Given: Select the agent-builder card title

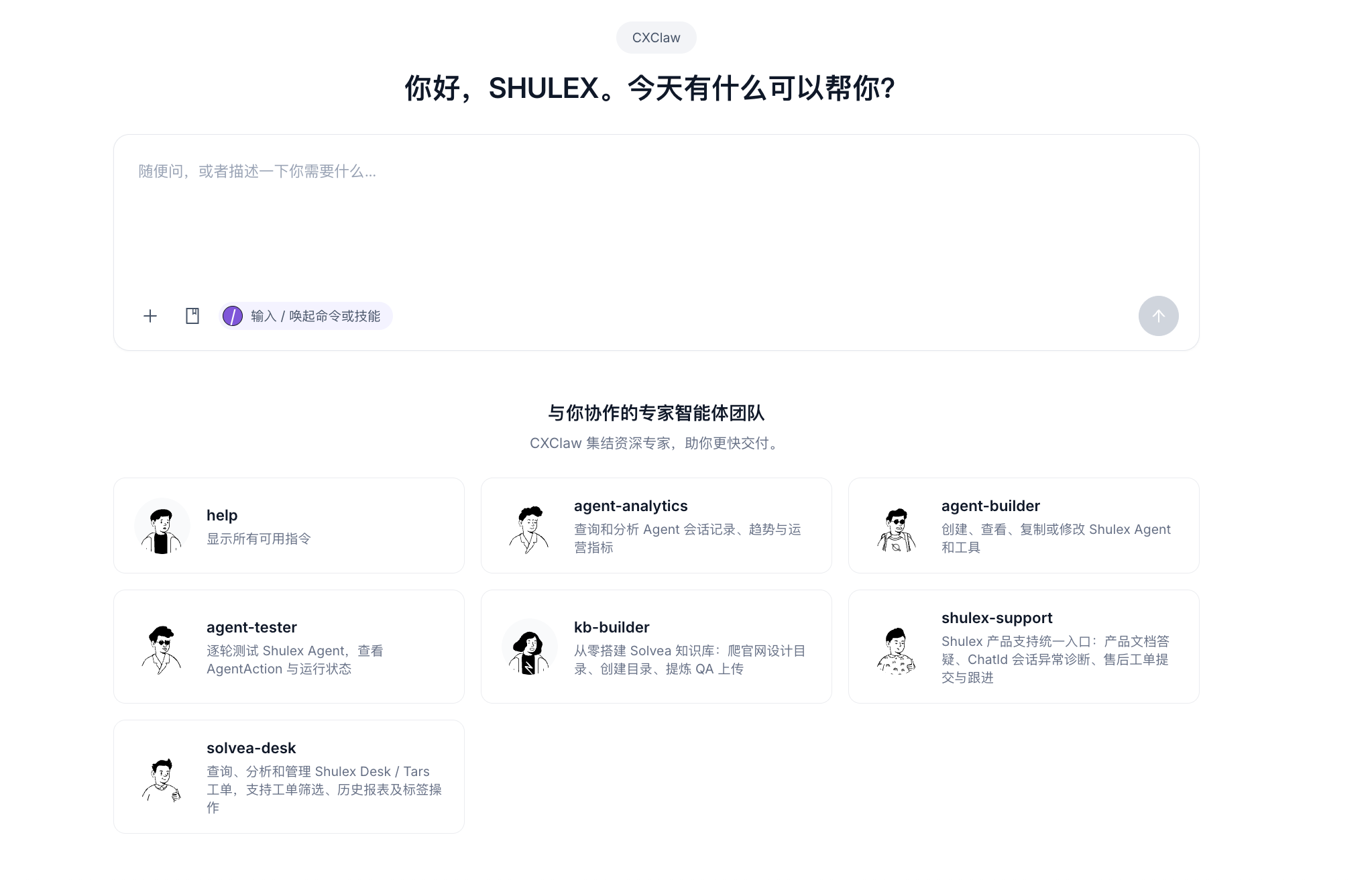Looking at the screenshot, I should click(x=990, y=506).
